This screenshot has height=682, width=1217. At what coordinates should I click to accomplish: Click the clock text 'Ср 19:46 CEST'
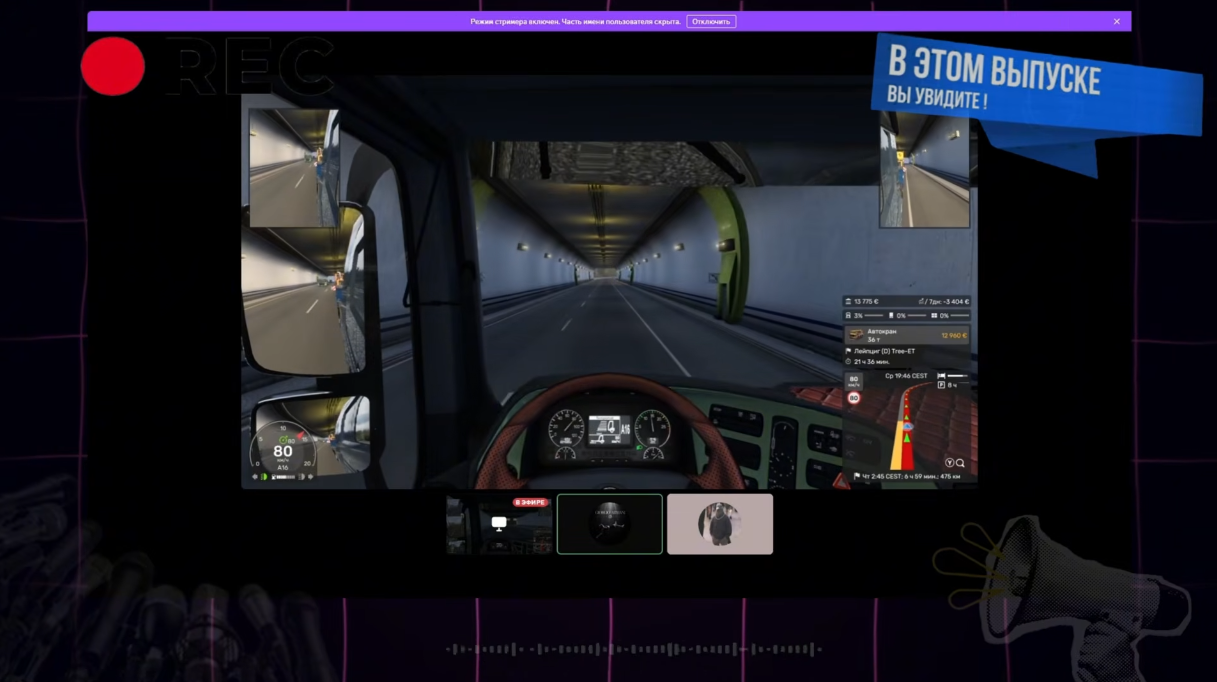click(906, 376)
